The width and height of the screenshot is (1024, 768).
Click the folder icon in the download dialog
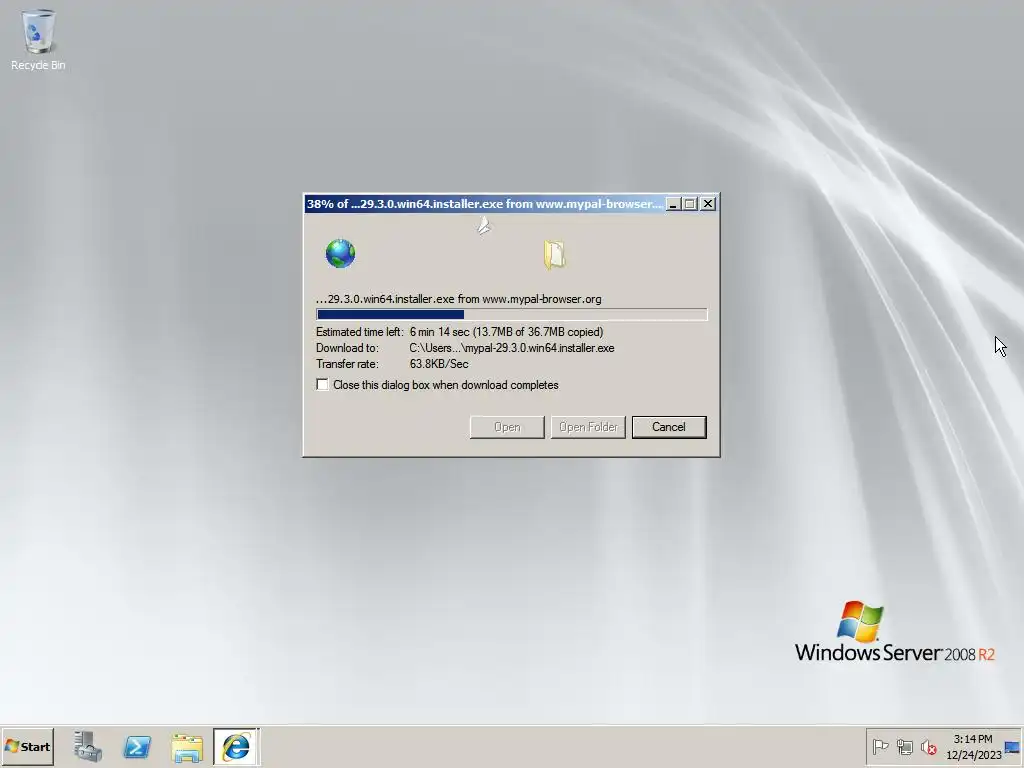554,255
